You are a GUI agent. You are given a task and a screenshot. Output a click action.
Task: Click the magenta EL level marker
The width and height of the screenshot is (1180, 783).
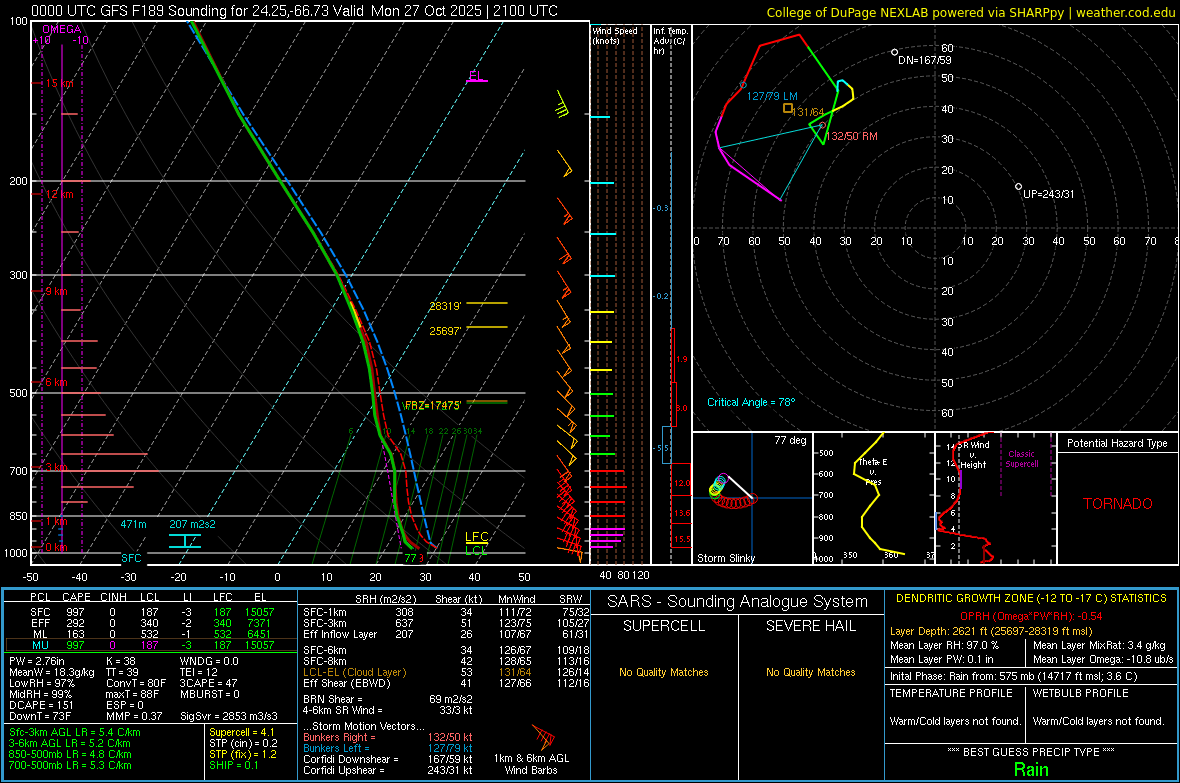[476, 76]
